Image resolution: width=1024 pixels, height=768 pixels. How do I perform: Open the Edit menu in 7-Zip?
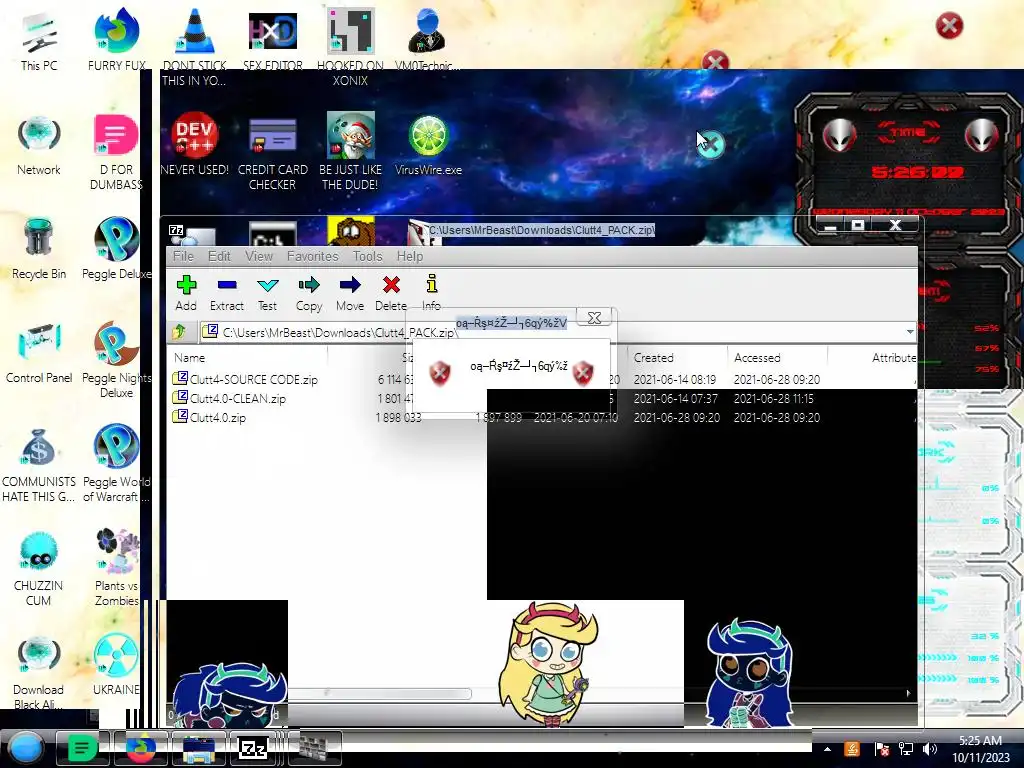pos(219,256)
